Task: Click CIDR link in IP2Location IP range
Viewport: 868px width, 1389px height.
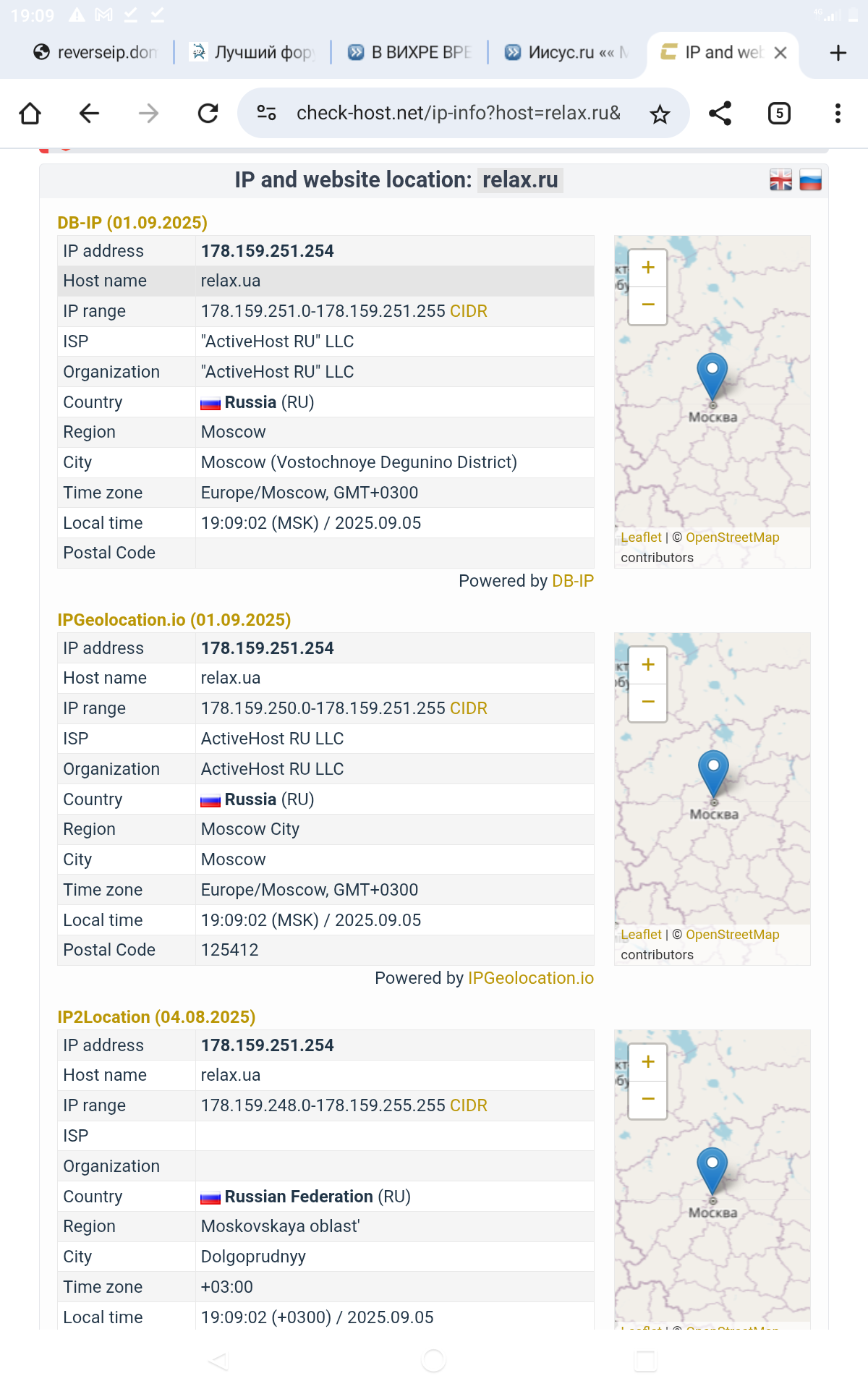Action: (469, 1105)
